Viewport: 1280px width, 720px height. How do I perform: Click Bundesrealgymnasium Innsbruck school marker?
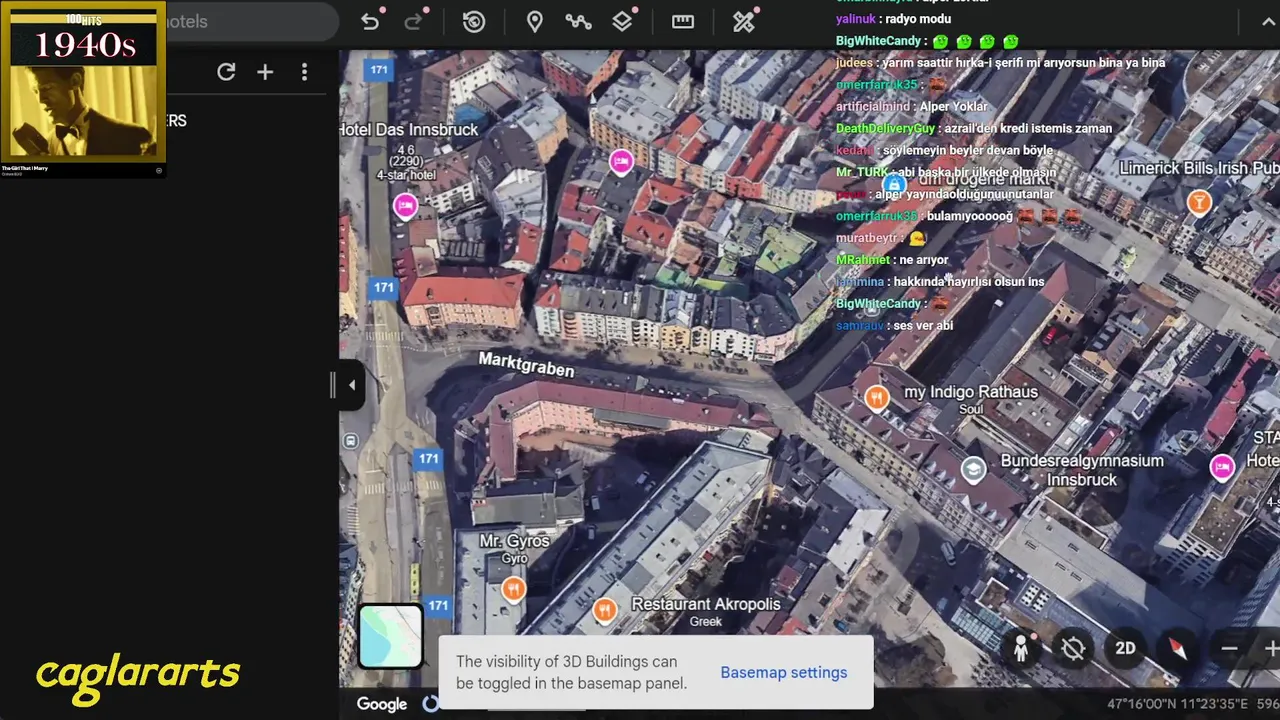click(974, 469)
